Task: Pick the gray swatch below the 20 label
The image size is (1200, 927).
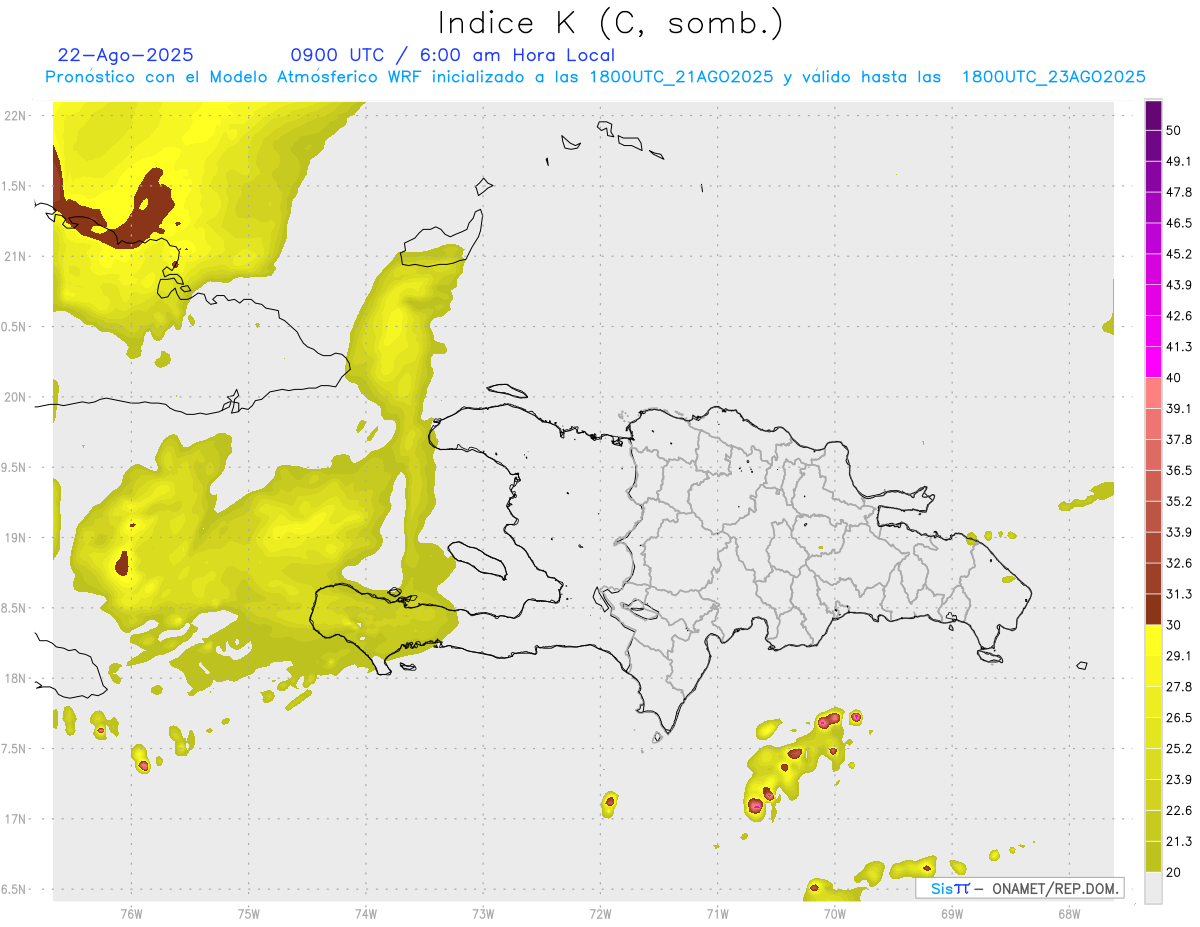Action: click(x=1153, y=887)
